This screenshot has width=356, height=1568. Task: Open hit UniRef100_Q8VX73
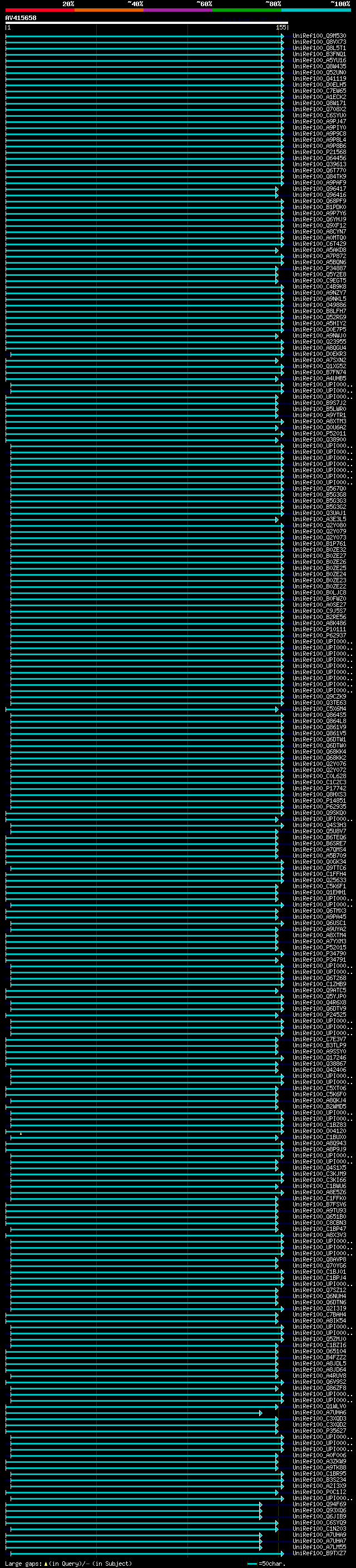pos(319,42)
